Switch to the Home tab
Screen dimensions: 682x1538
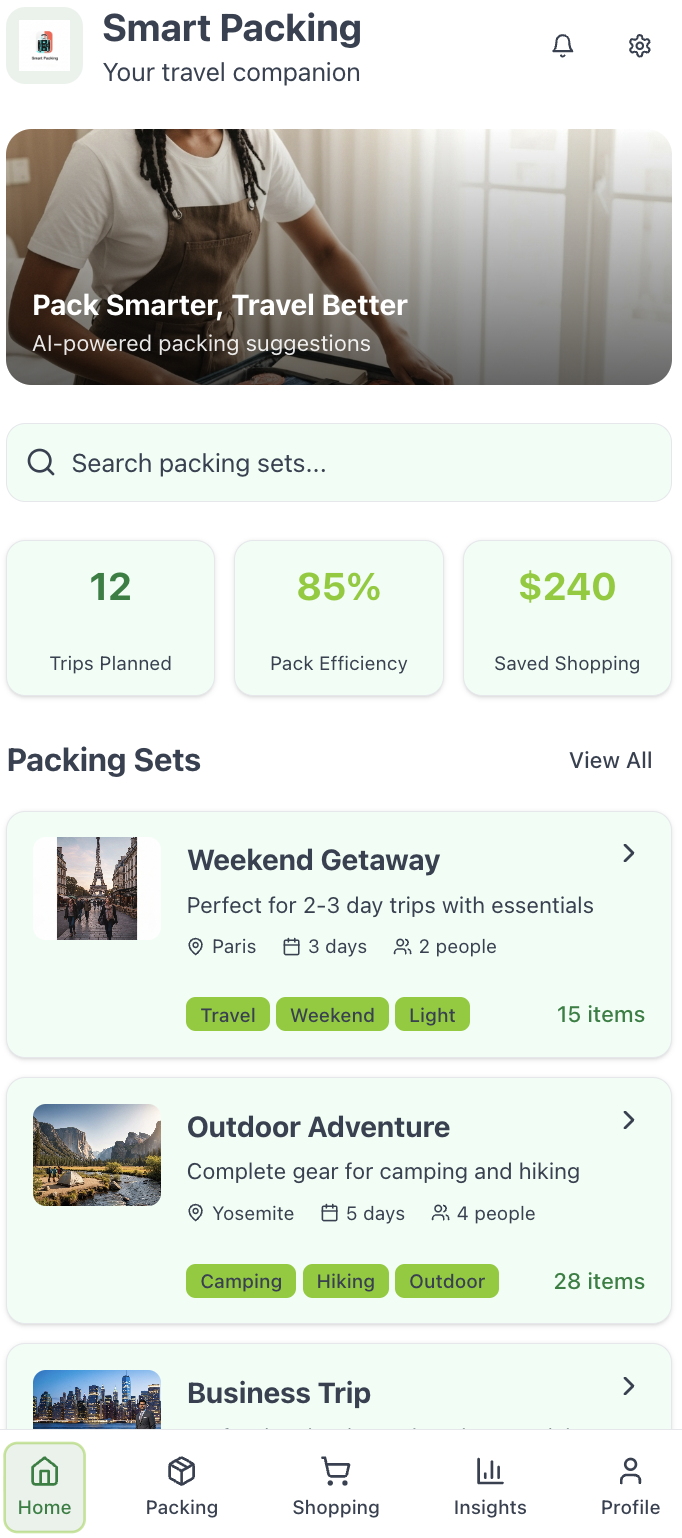[x=45, y=1488]
